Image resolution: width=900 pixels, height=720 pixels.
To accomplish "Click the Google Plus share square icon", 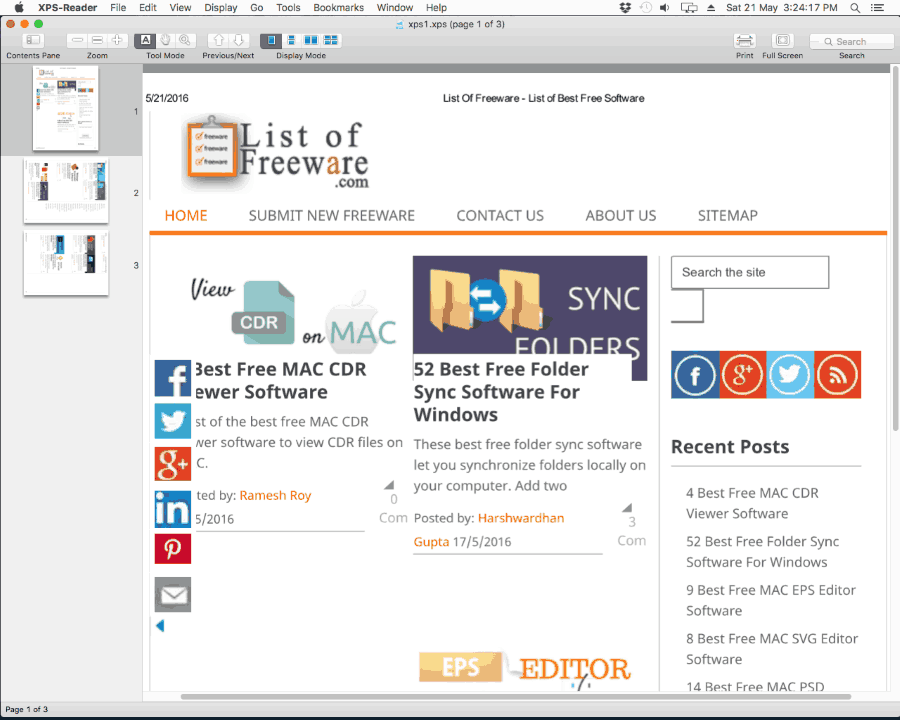I will pos(173,464).
